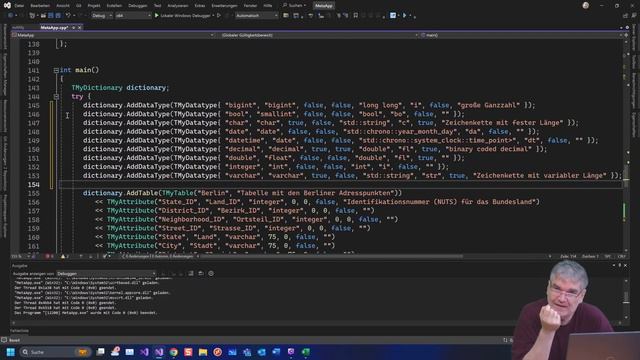The image size is (640, 360).
Task: Collapse the try block fold
Action: click(x=56, y=97)
